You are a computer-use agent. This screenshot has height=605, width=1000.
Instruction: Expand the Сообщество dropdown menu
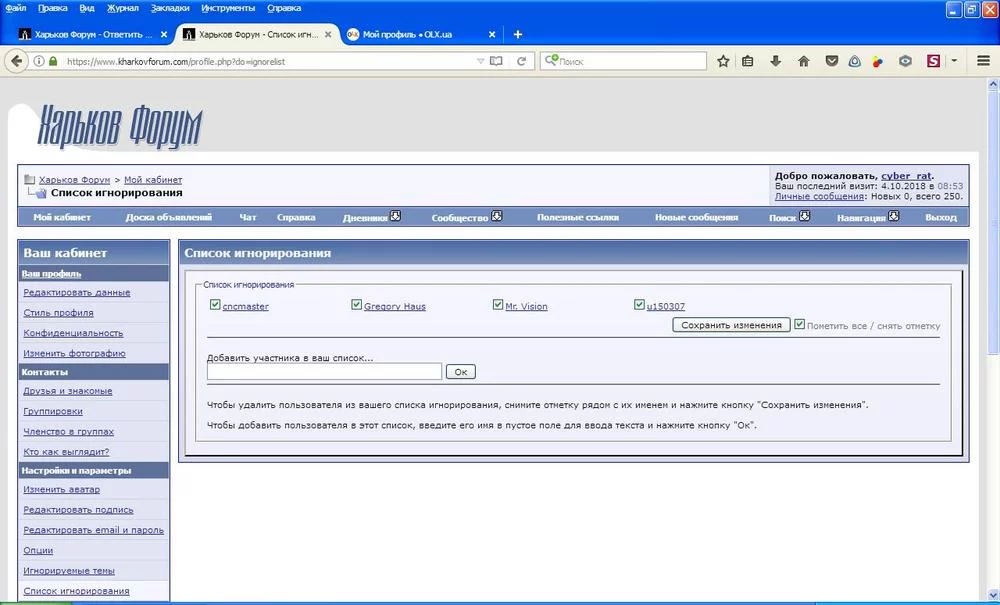(497, 216)
